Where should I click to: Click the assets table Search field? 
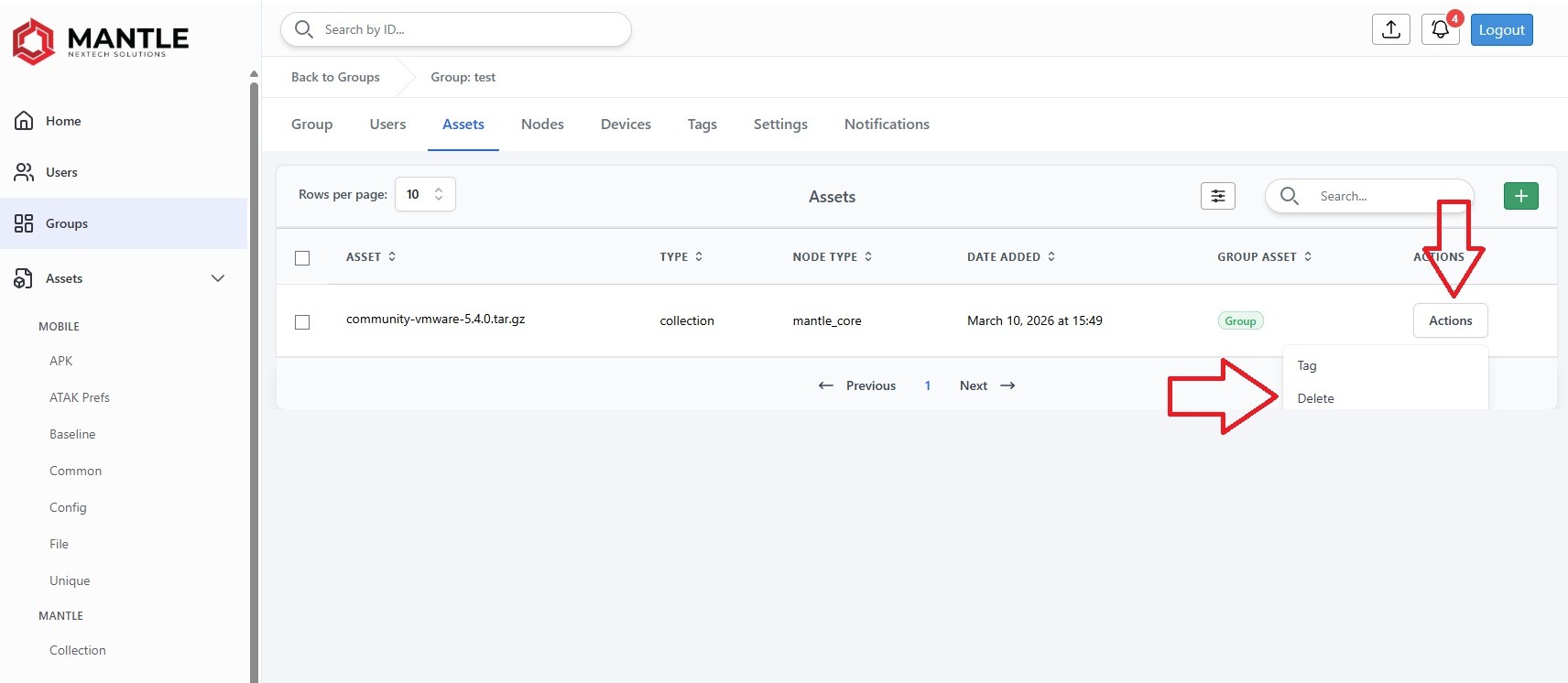pos(1369,196)
